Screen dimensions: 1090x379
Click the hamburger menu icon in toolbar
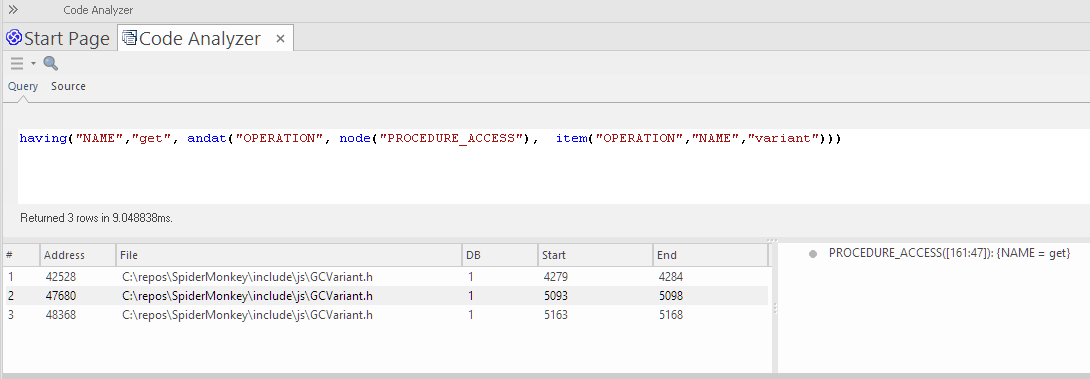pos(17,63)
